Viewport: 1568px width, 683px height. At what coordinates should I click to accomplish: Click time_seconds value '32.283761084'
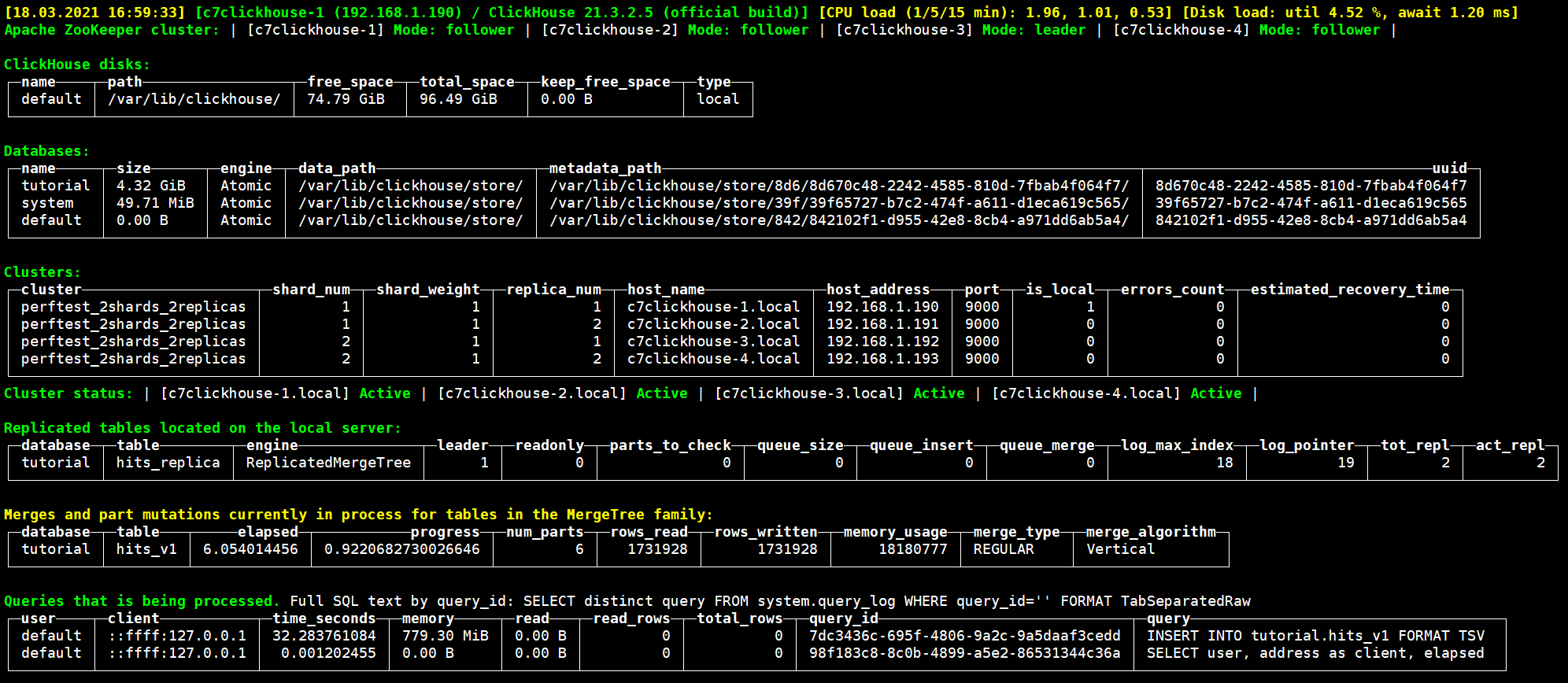[324, 636]
